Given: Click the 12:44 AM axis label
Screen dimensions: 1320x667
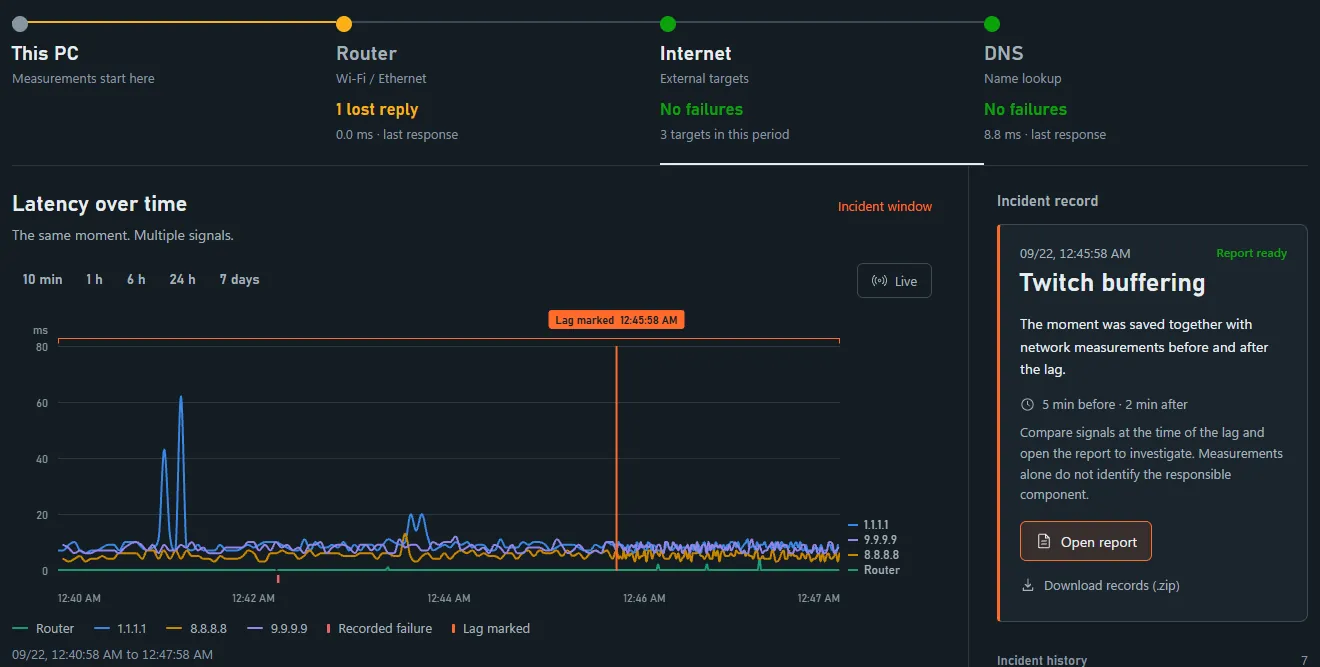Looking at the screenshot, I should click(x=449, y=599).
